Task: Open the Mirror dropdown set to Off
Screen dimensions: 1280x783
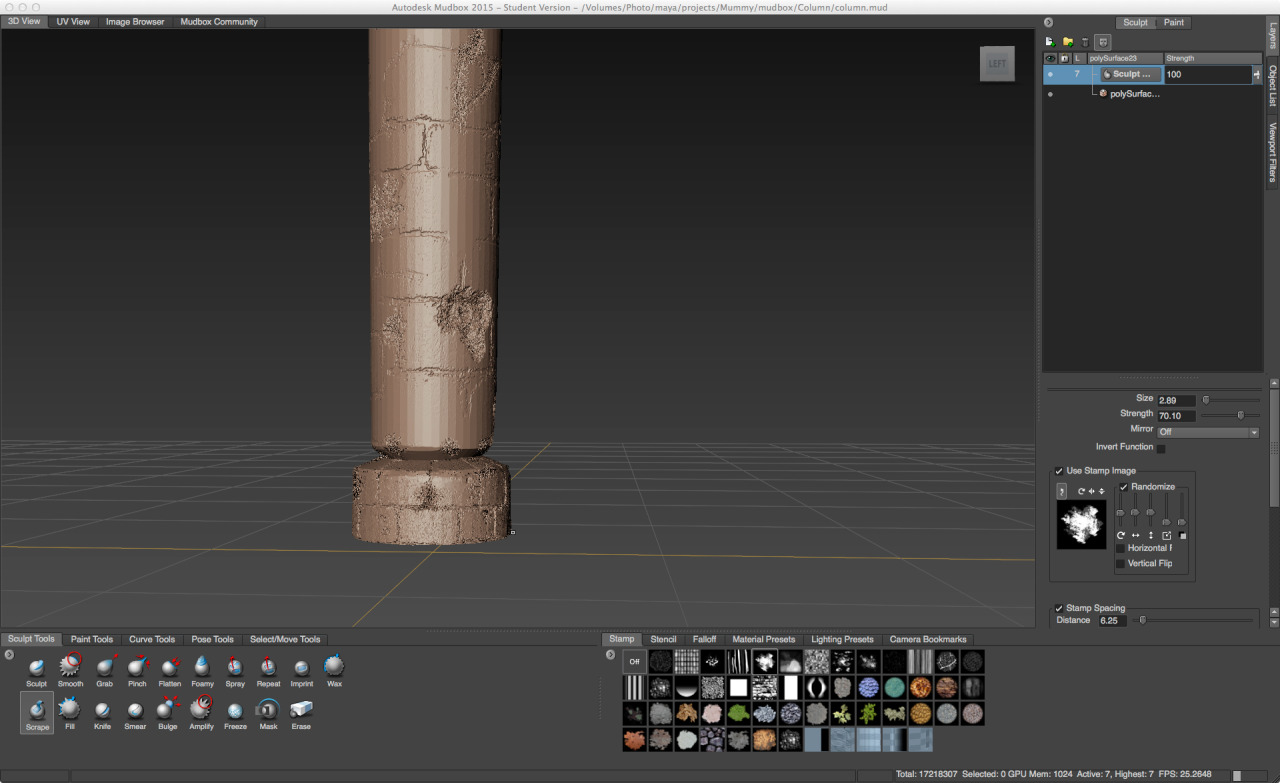Action: [1208, 432]
